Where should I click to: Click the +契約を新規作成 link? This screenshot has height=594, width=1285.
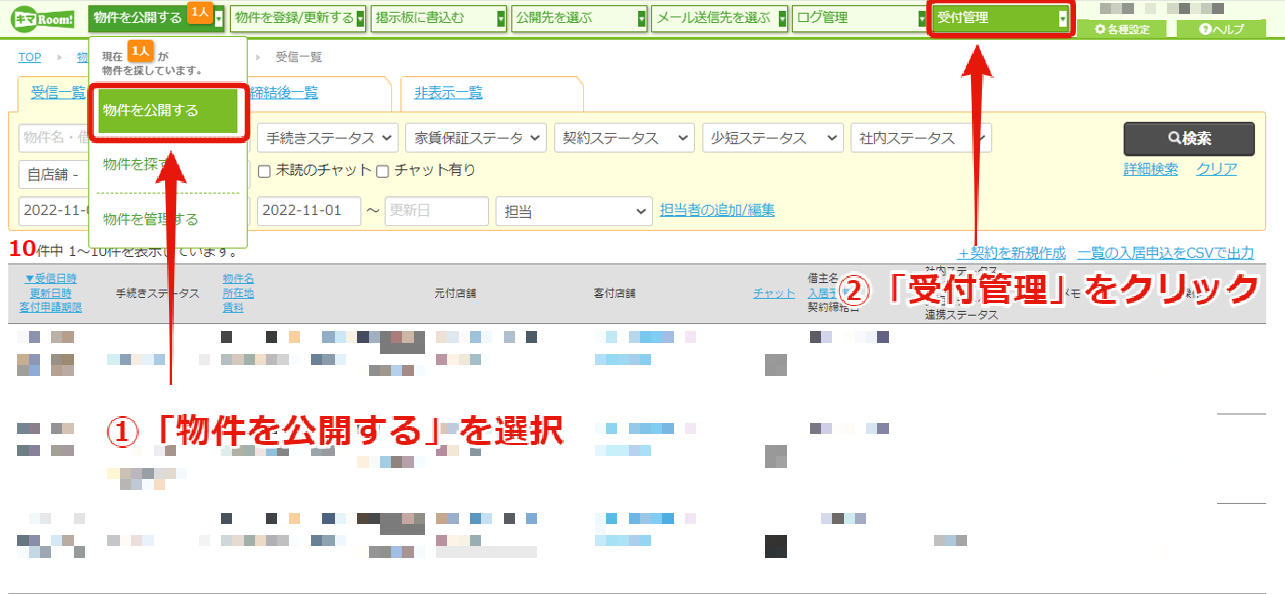(x=1011, y=253)
